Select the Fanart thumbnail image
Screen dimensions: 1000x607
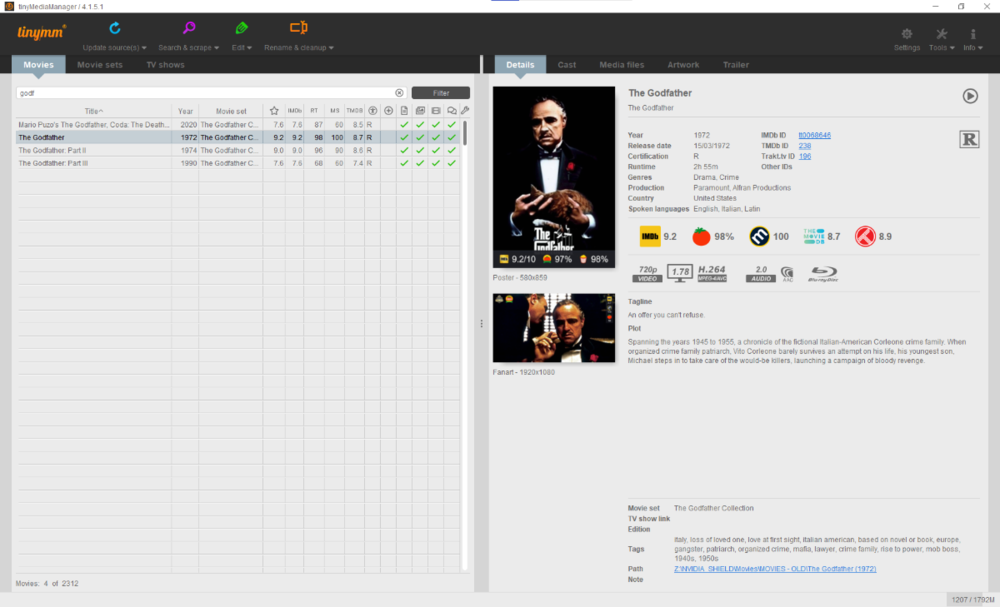click(x=553, y=330)
